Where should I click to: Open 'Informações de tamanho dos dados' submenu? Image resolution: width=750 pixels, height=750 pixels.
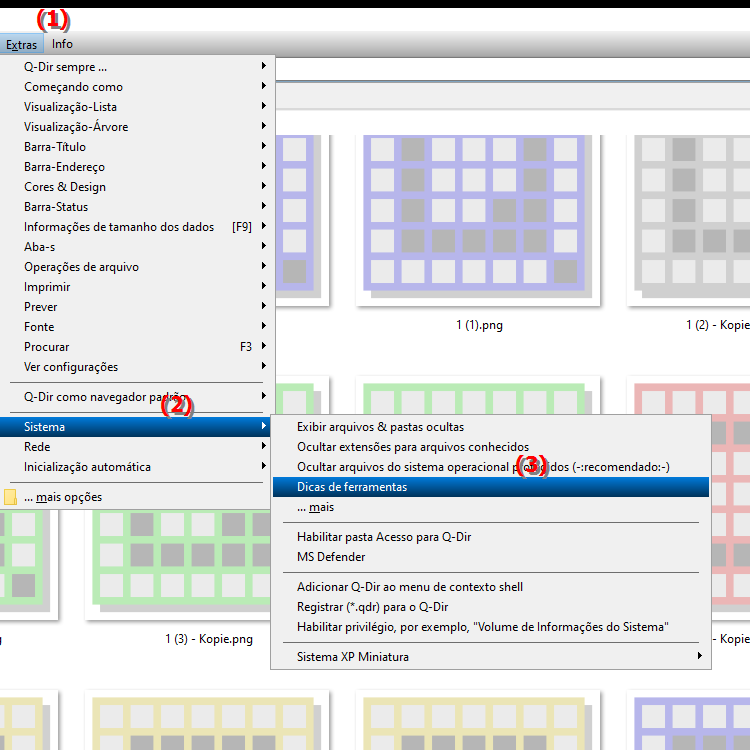137,227
